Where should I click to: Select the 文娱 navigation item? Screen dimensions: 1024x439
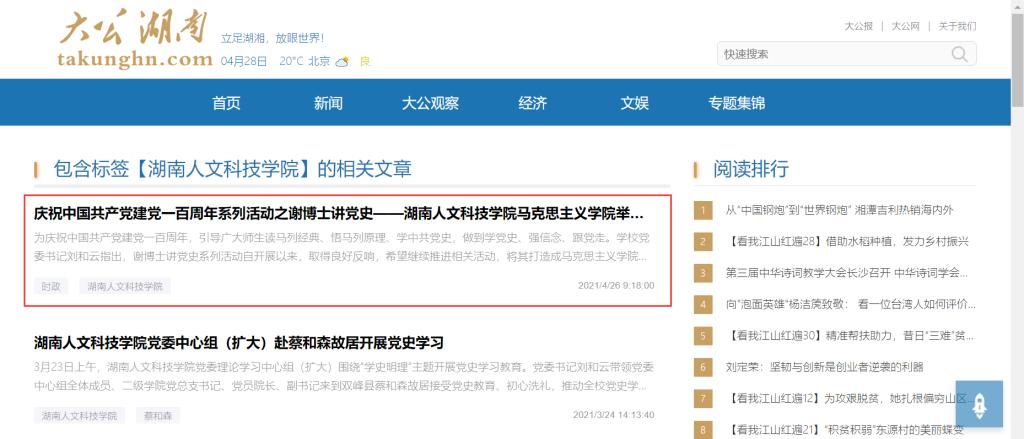coord(635,103)
